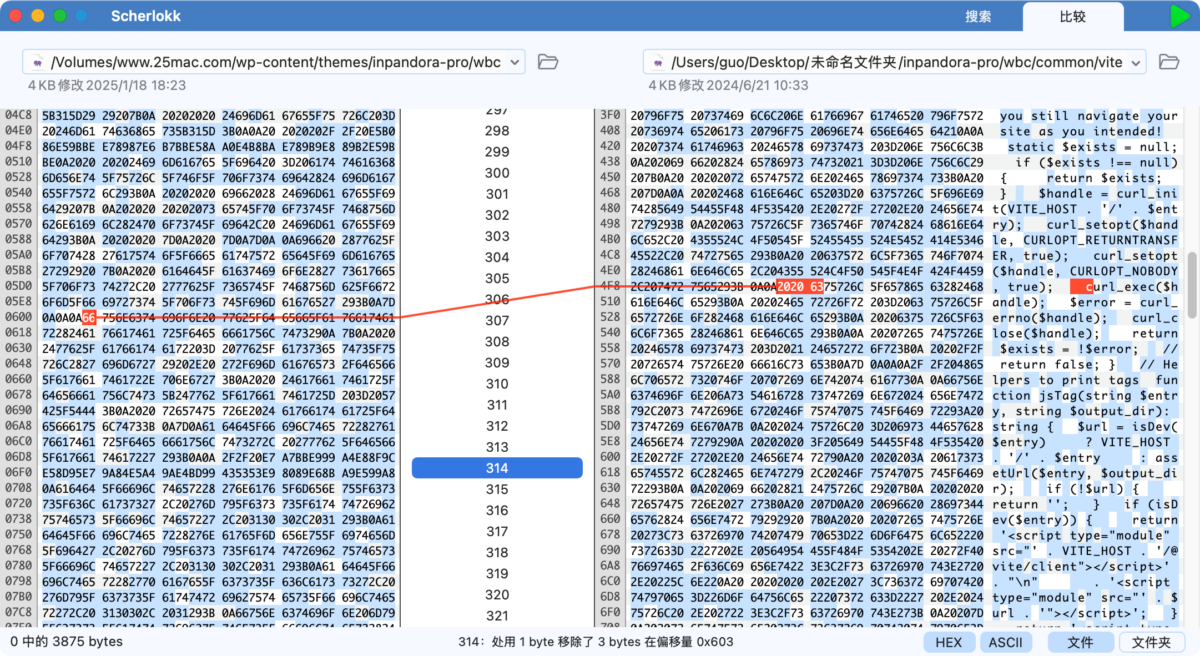Select difference 321 in the list
Viewport: 1200px width, 656px height.
point(497,616)
